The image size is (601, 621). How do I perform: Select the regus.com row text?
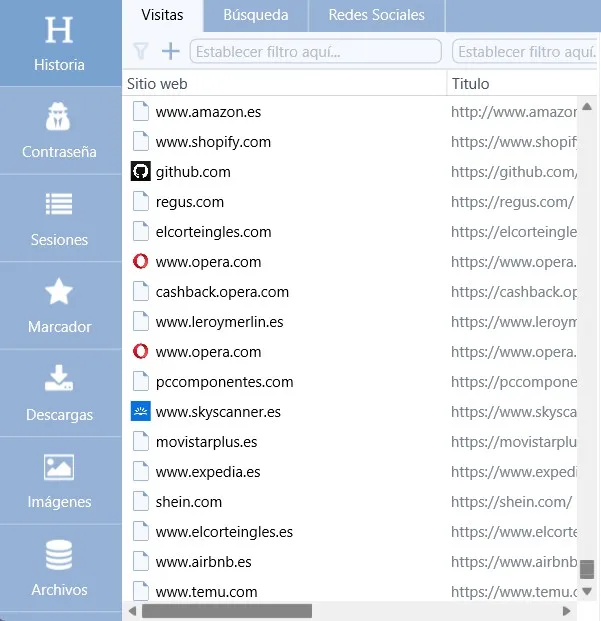(190, 202)
